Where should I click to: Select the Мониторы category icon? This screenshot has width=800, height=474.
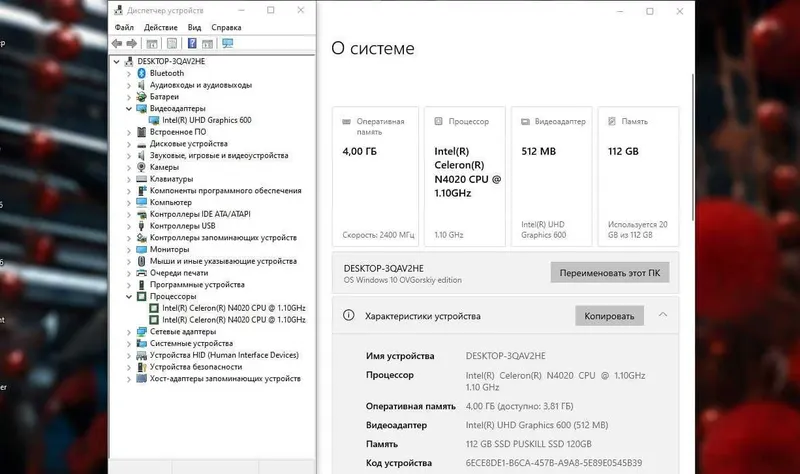[x=142, y=250]
